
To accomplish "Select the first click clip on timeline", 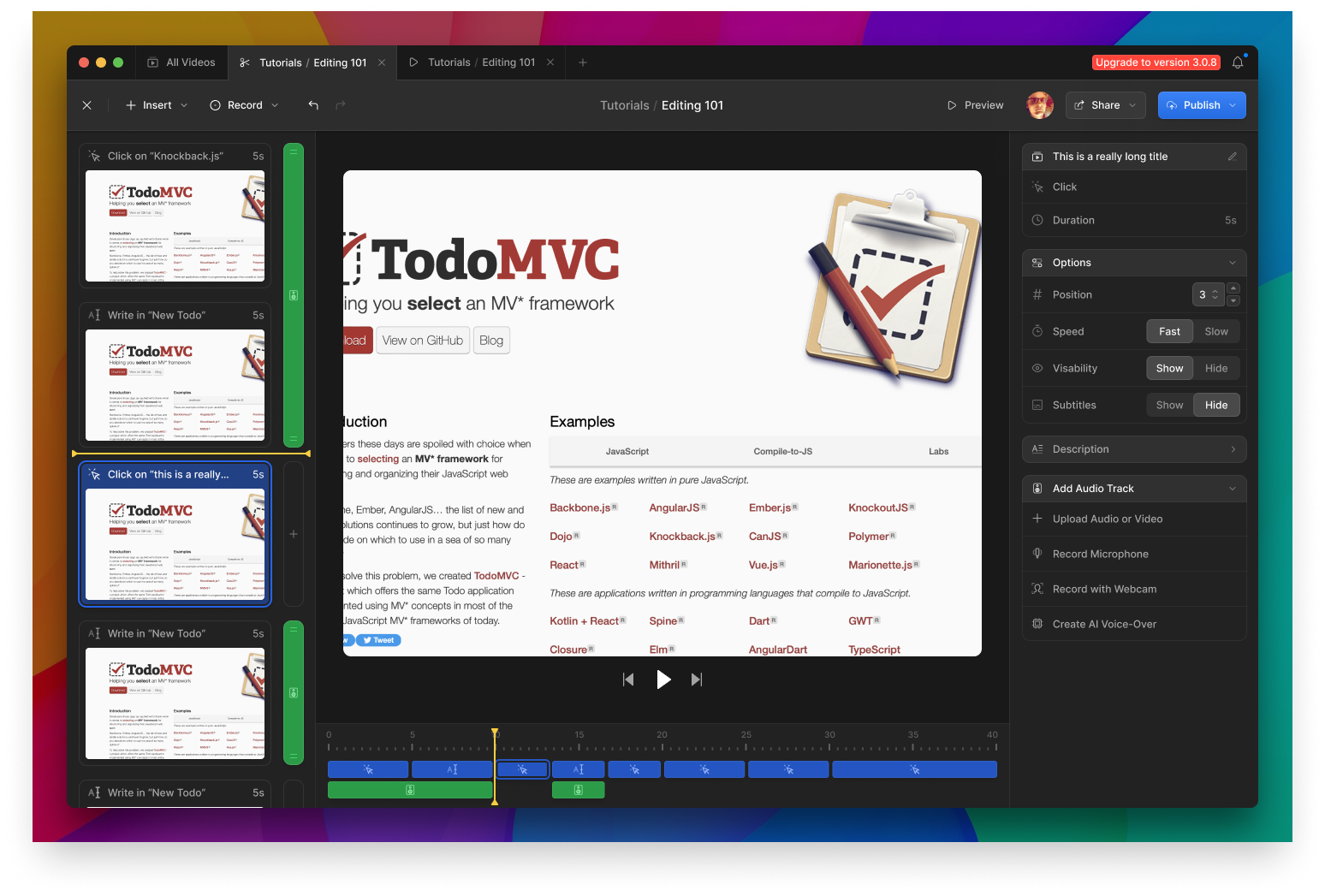I will [x=368, y=769].
